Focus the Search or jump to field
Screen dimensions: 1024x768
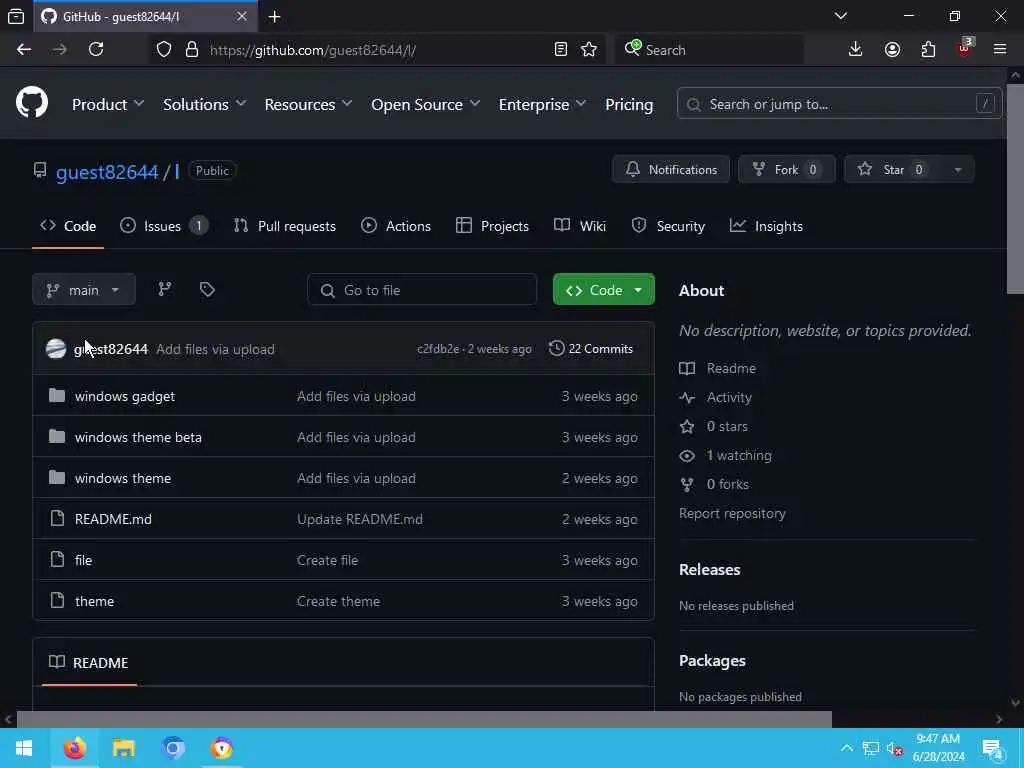click(x=839, y=104)
